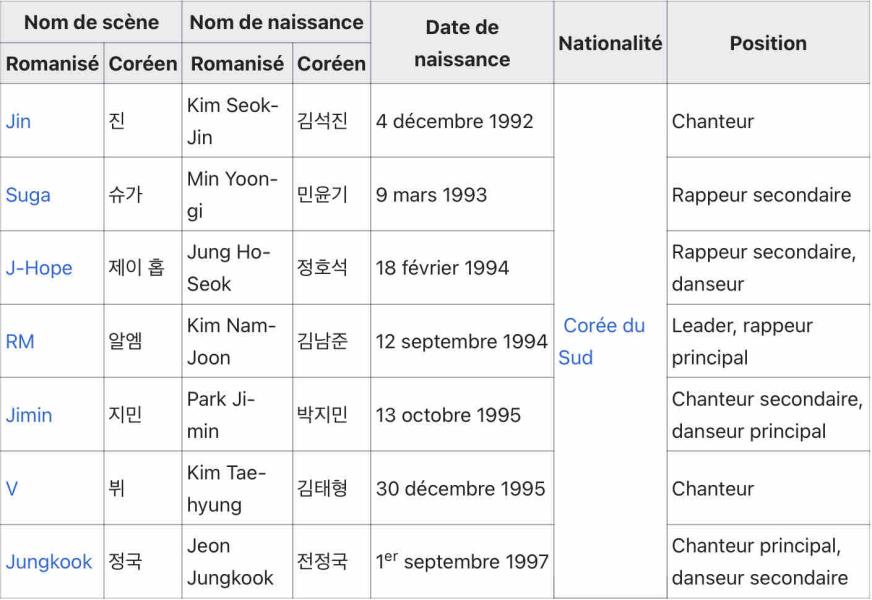Follow the Corée du Sud link
The image size is (872, 600).
tap(603, 341)
